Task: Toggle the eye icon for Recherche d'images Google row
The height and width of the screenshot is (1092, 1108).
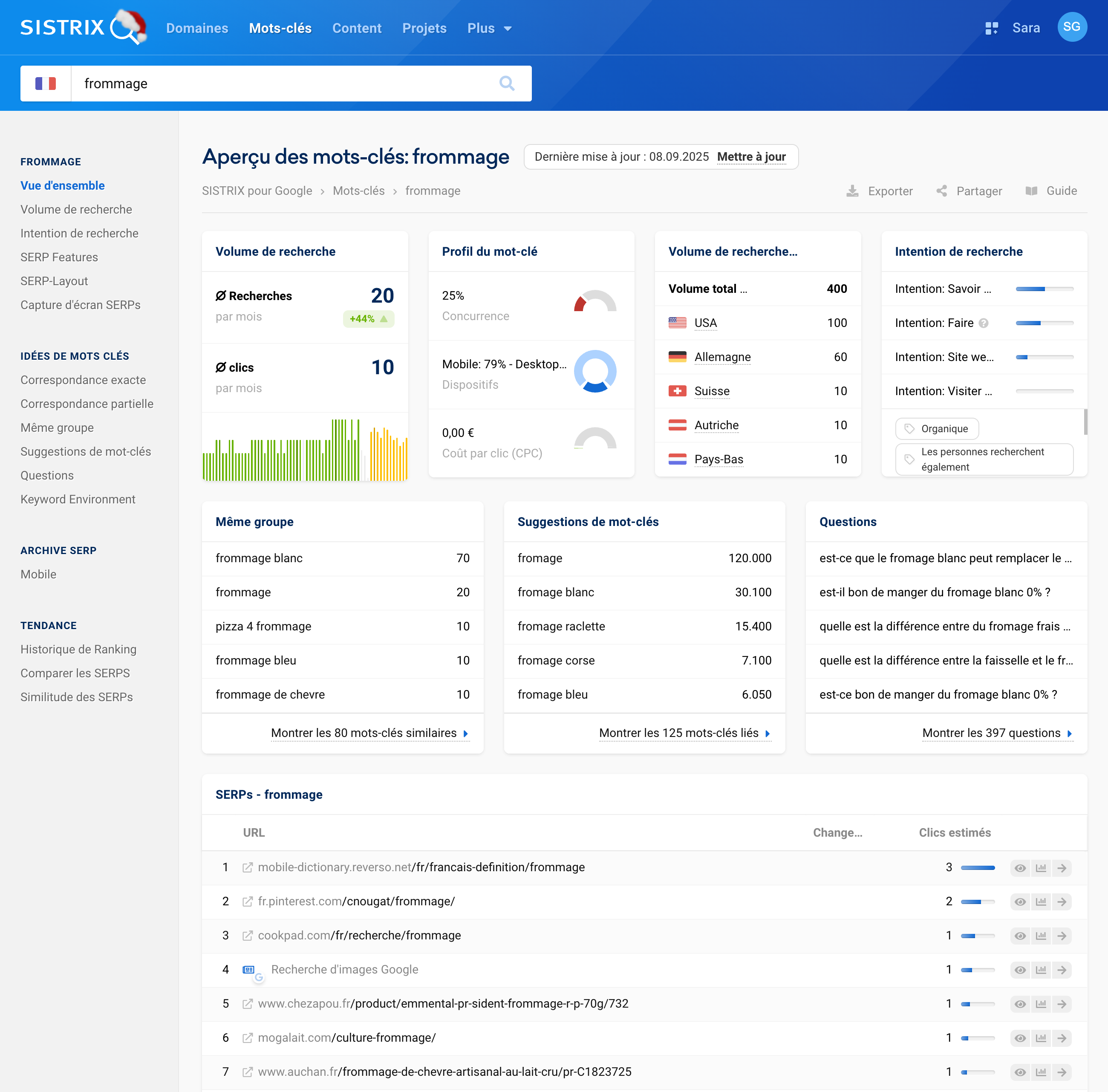Action: tap(1020, 970)
